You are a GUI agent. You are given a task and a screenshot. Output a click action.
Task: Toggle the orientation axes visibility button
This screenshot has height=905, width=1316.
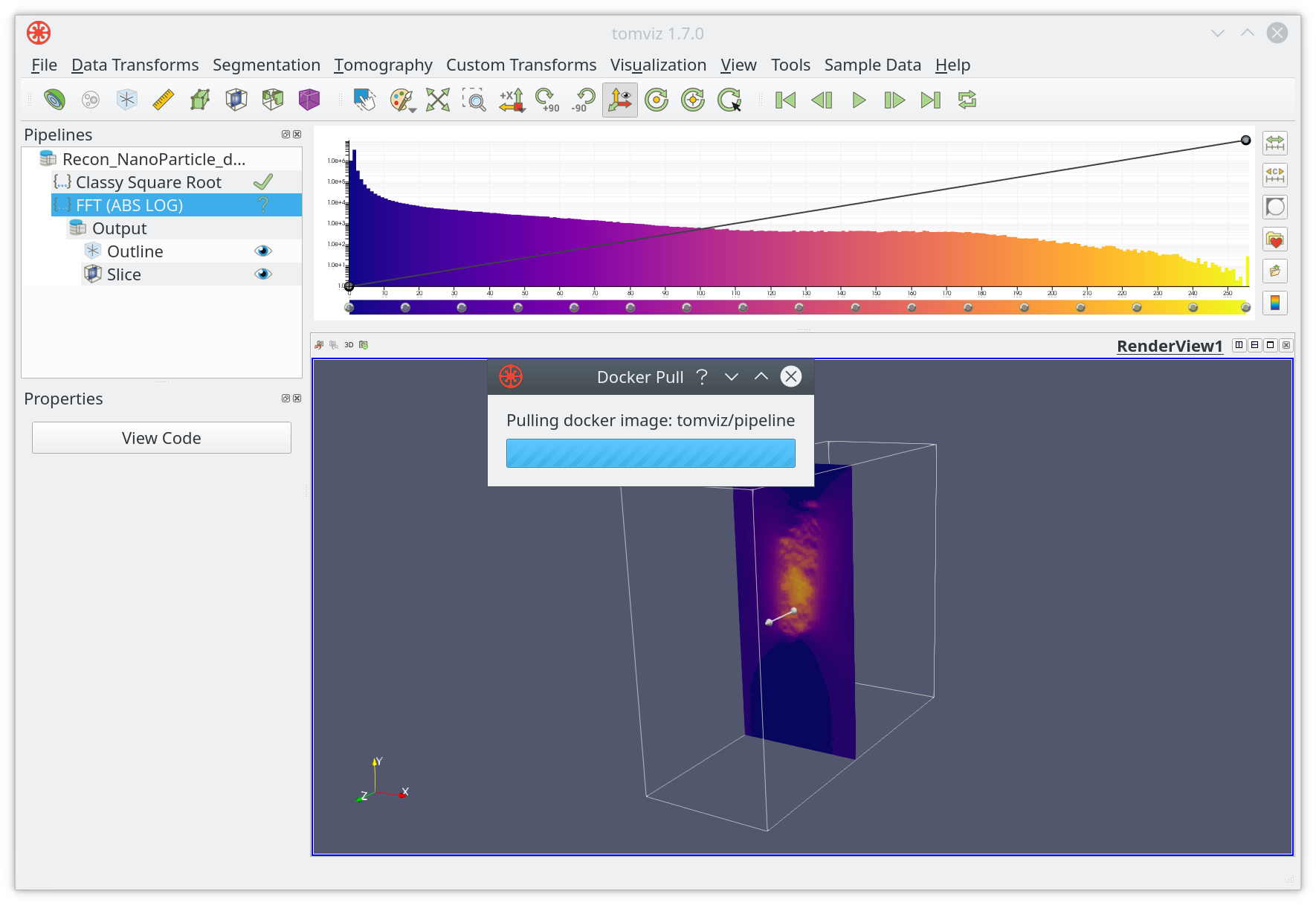[x=620, y=100]
